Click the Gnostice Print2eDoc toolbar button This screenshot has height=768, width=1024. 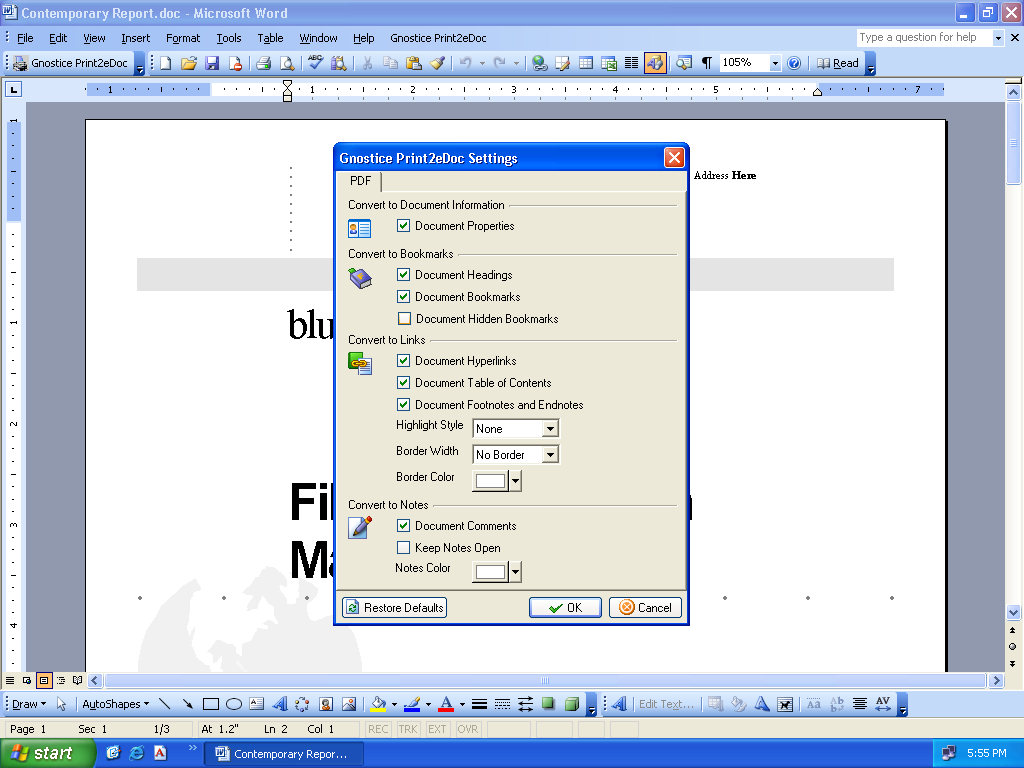(71, 63)
